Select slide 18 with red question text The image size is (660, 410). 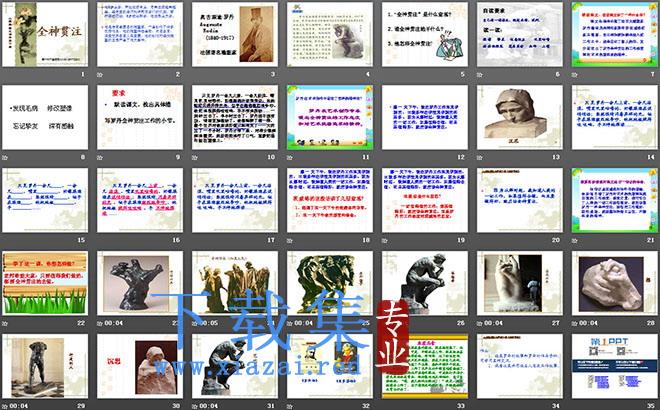[x=330, y=200]
